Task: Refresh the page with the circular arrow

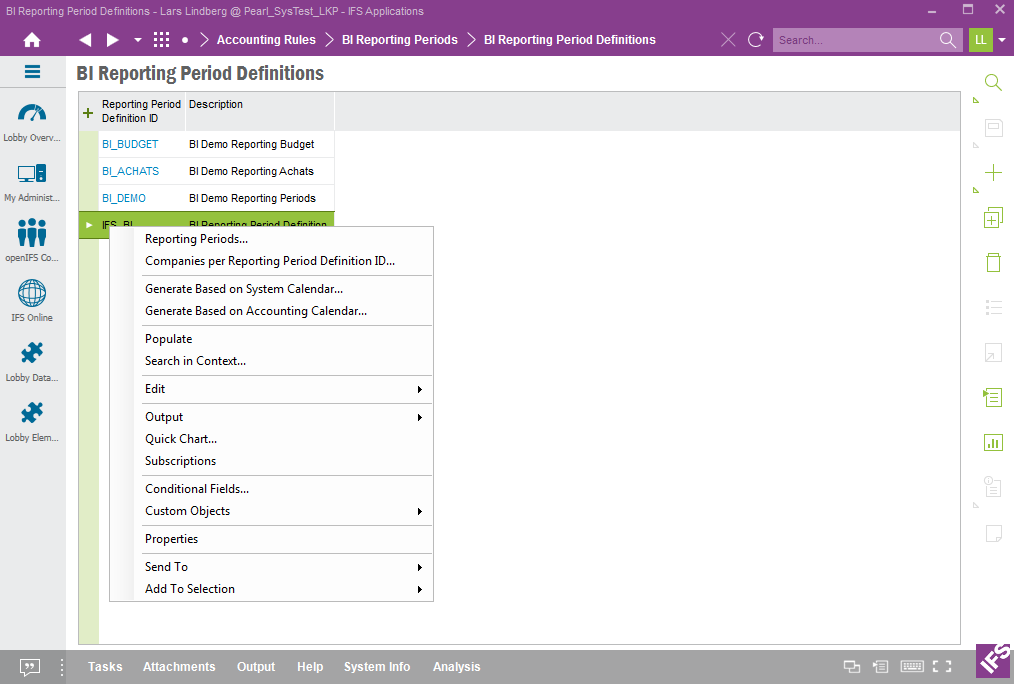Action: click(x=755, y=40)
